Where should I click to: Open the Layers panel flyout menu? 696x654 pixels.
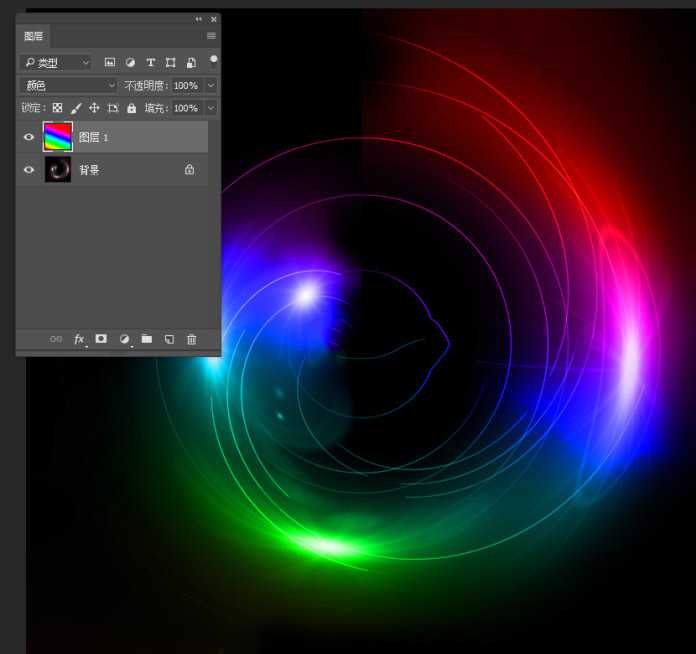pyautogui.click(x=211, y=36)
